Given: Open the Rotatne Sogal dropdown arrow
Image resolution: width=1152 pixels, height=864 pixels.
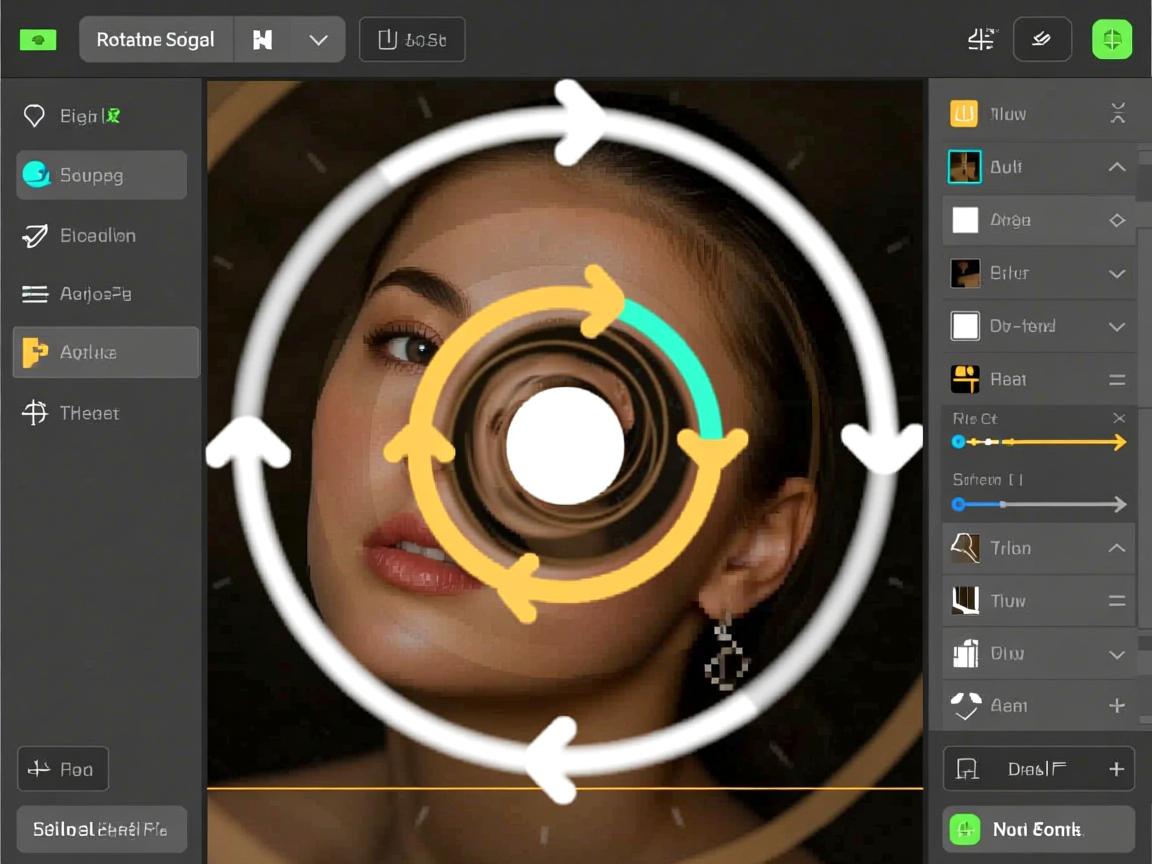Looking at the screenshot, I should [318, 40].
